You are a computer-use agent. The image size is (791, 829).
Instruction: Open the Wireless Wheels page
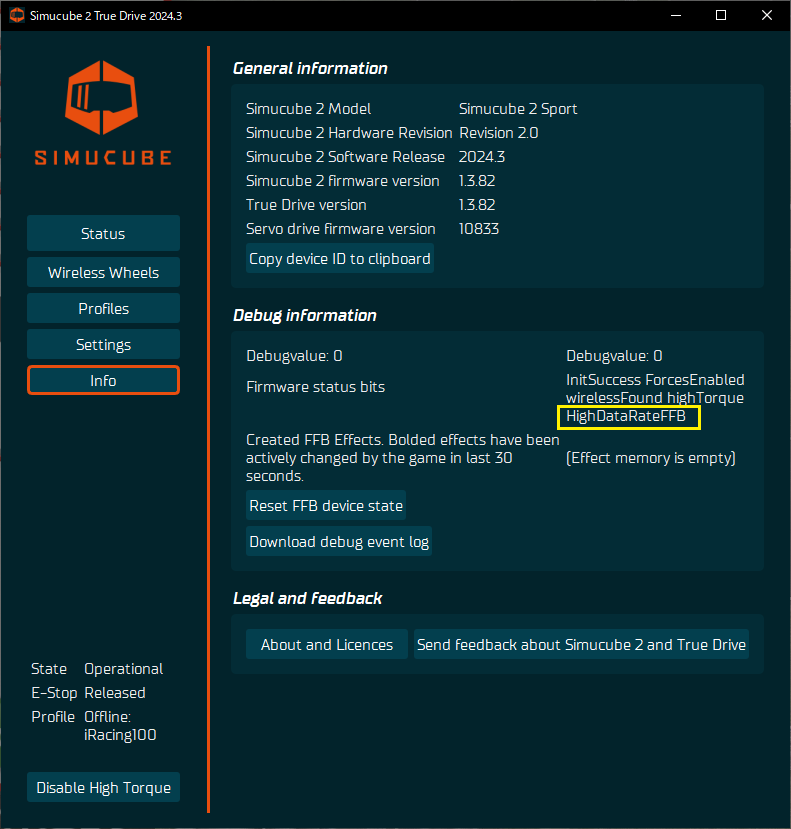[103, 272]
